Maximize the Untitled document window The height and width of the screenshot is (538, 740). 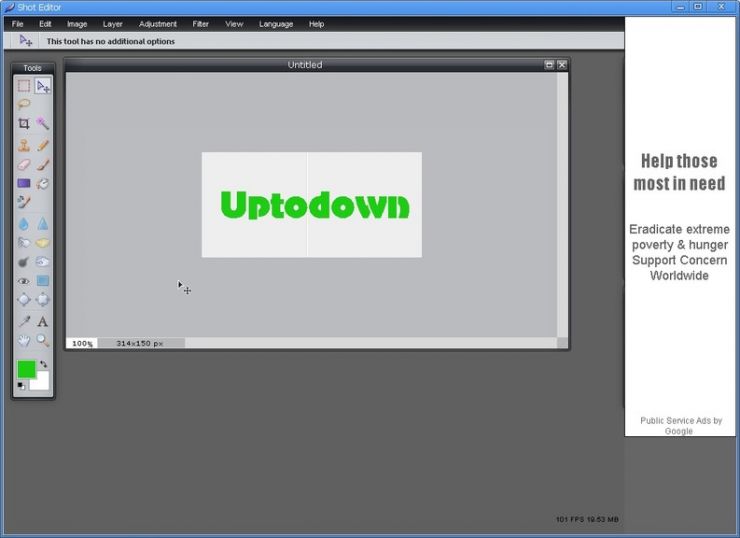click(549, 65)
